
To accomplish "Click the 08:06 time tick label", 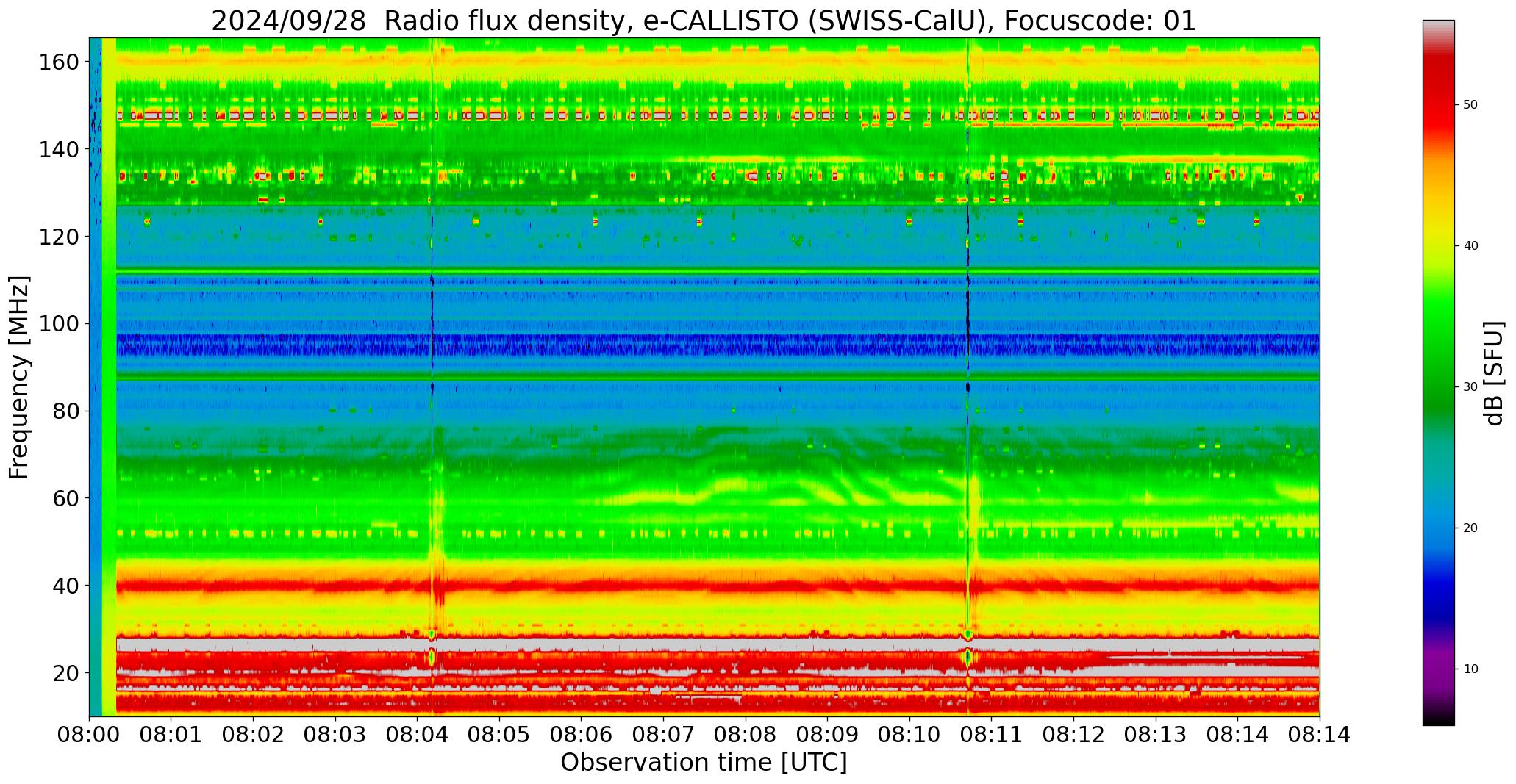I will [582, 736].
